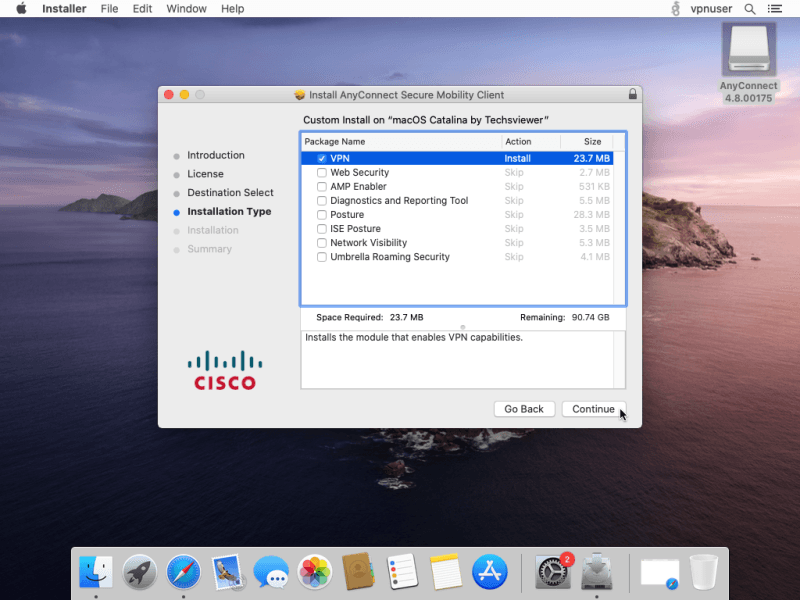Click the dimmed Installation step in sidebar
This screenshot has width=800, height=600.
pos(213,231)
